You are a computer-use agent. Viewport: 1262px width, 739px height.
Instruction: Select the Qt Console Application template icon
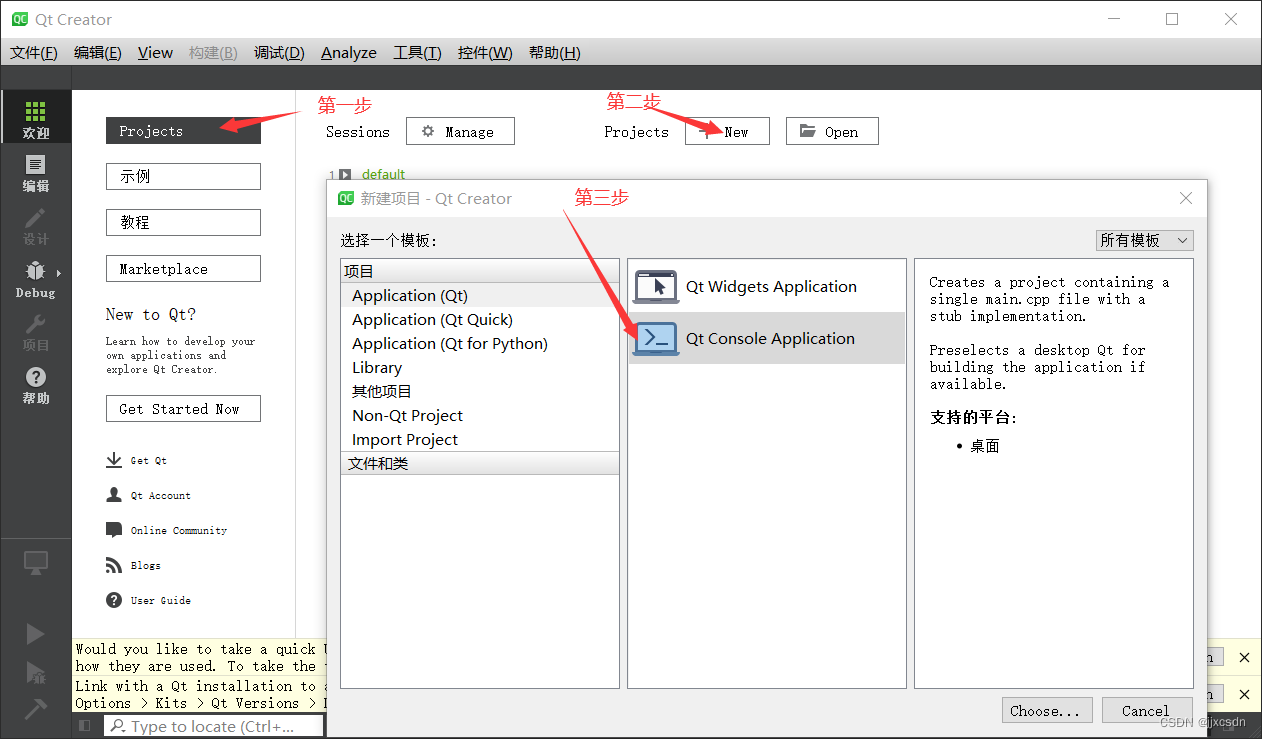[x=656, y=339]
